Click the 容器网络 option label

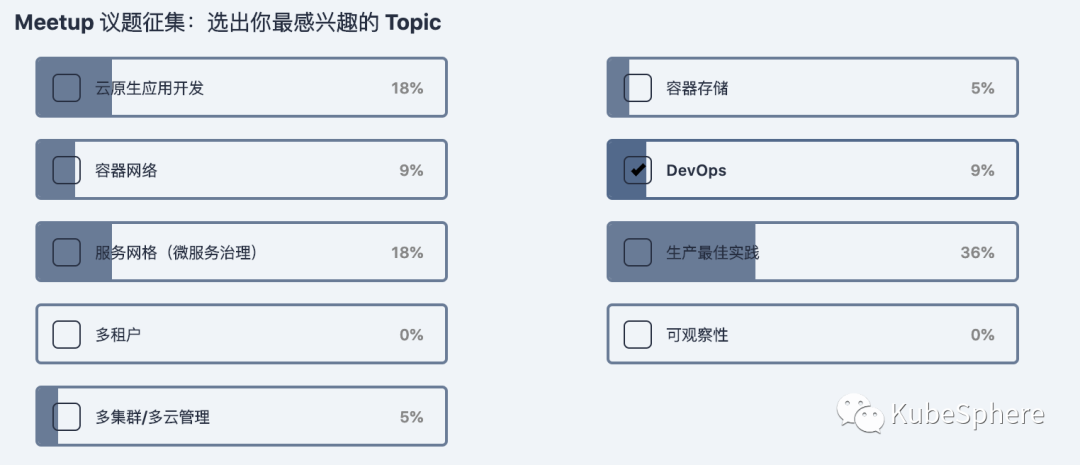point(126,170)
